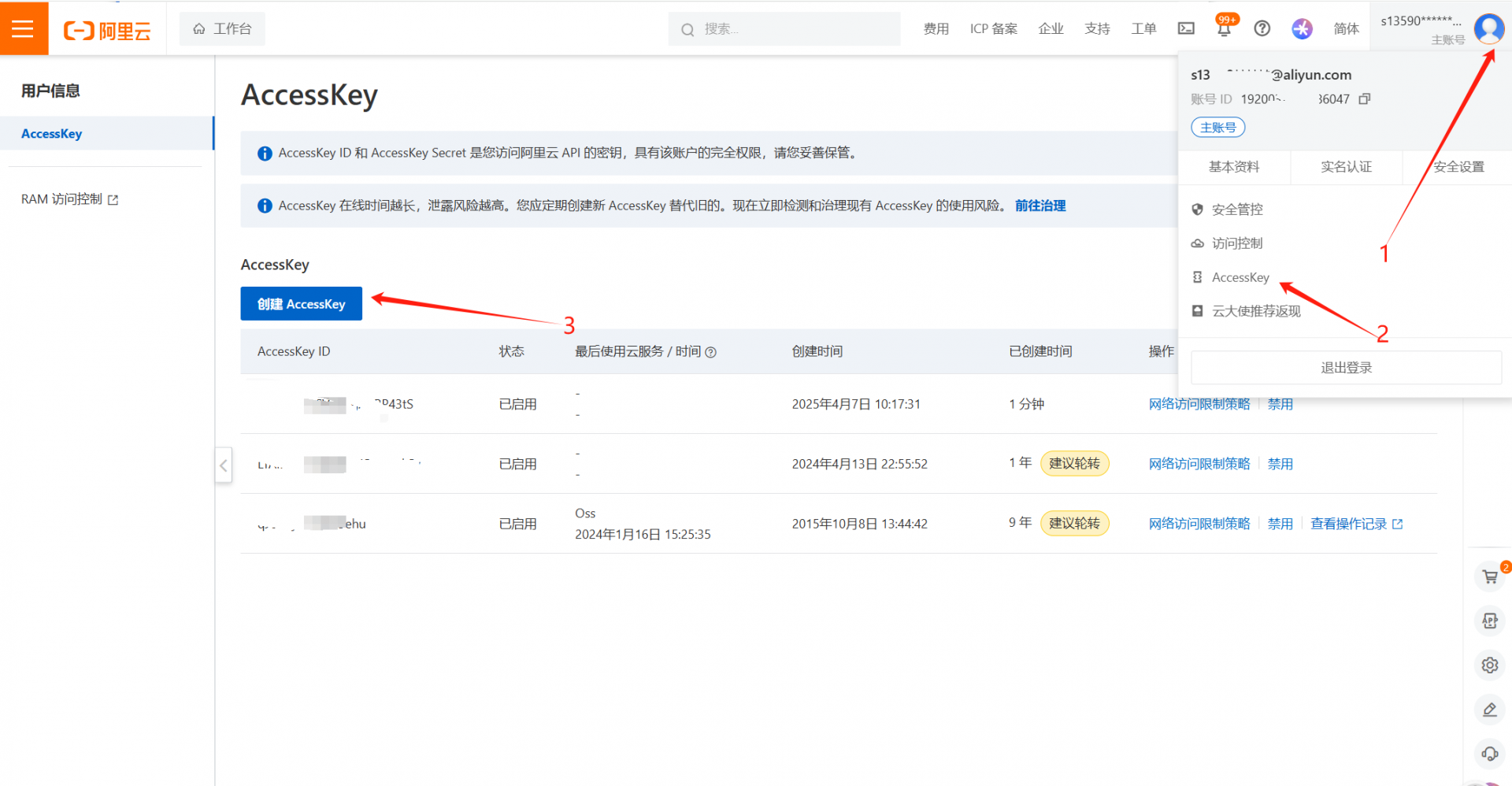Click the 安全管控 shield icon
Viewport: 1512px width, 786px height.
(x=1197, y=209)
